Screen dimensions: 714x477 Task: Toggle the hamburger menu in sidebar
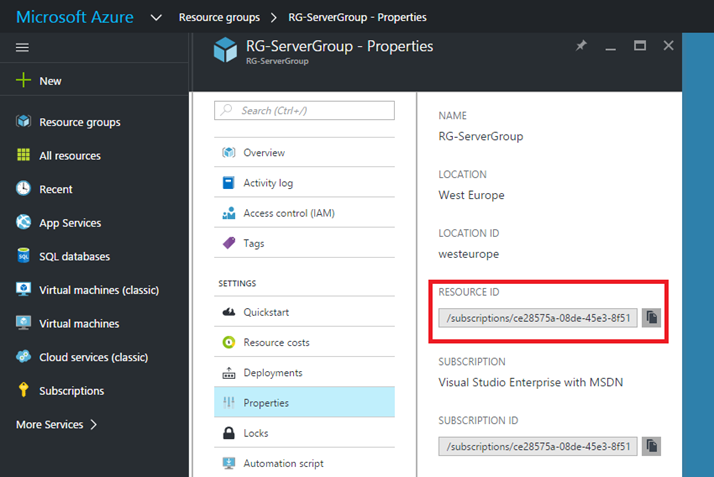point(22,47)
